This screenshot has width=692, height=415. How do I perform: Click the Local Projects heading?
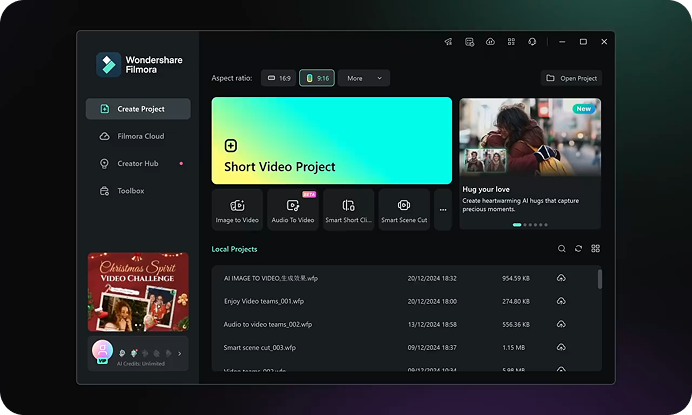pyautogui.click(x=234, y=249)
